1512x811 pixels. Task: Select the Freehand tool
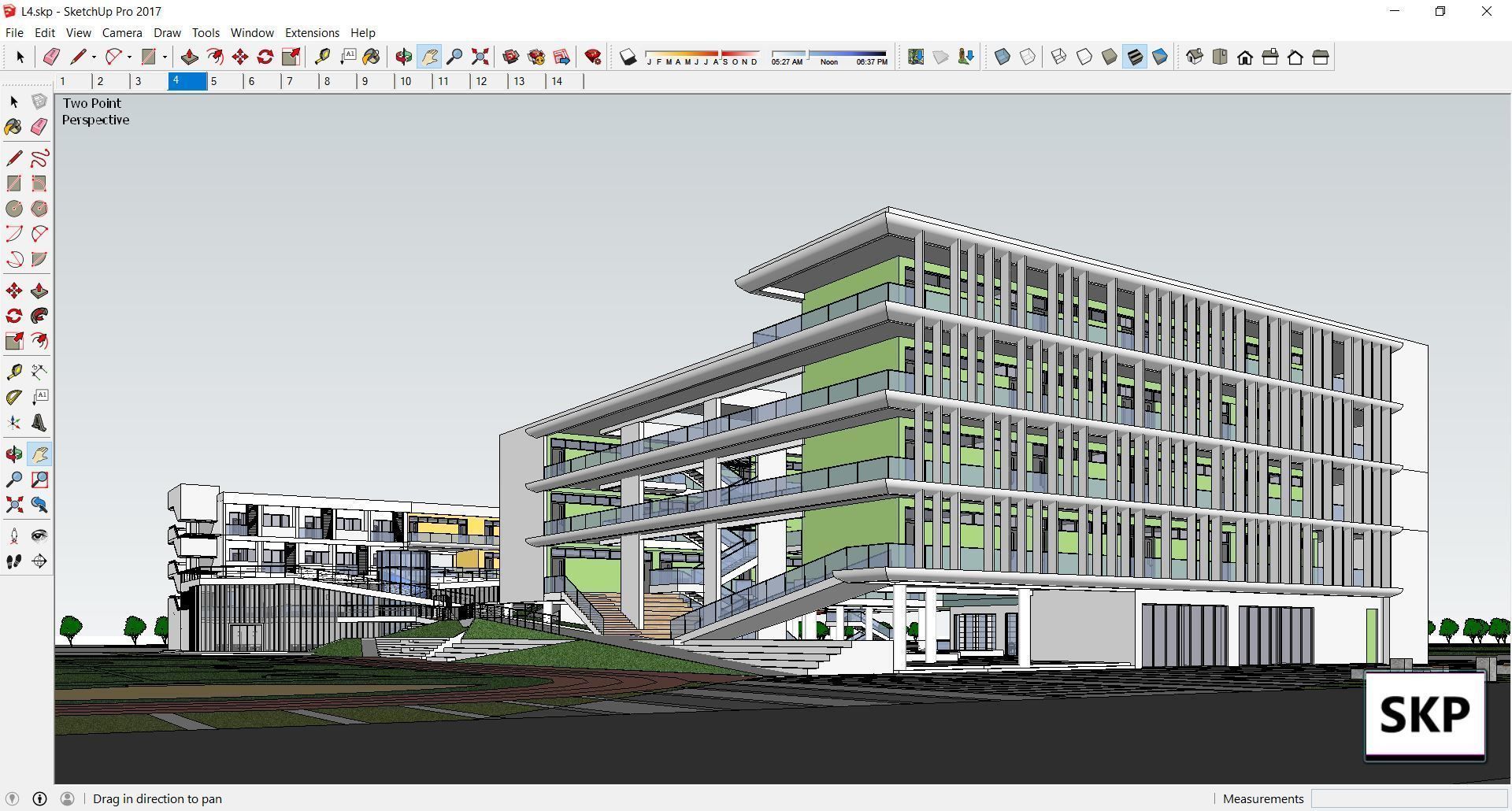tap(39, 158)
